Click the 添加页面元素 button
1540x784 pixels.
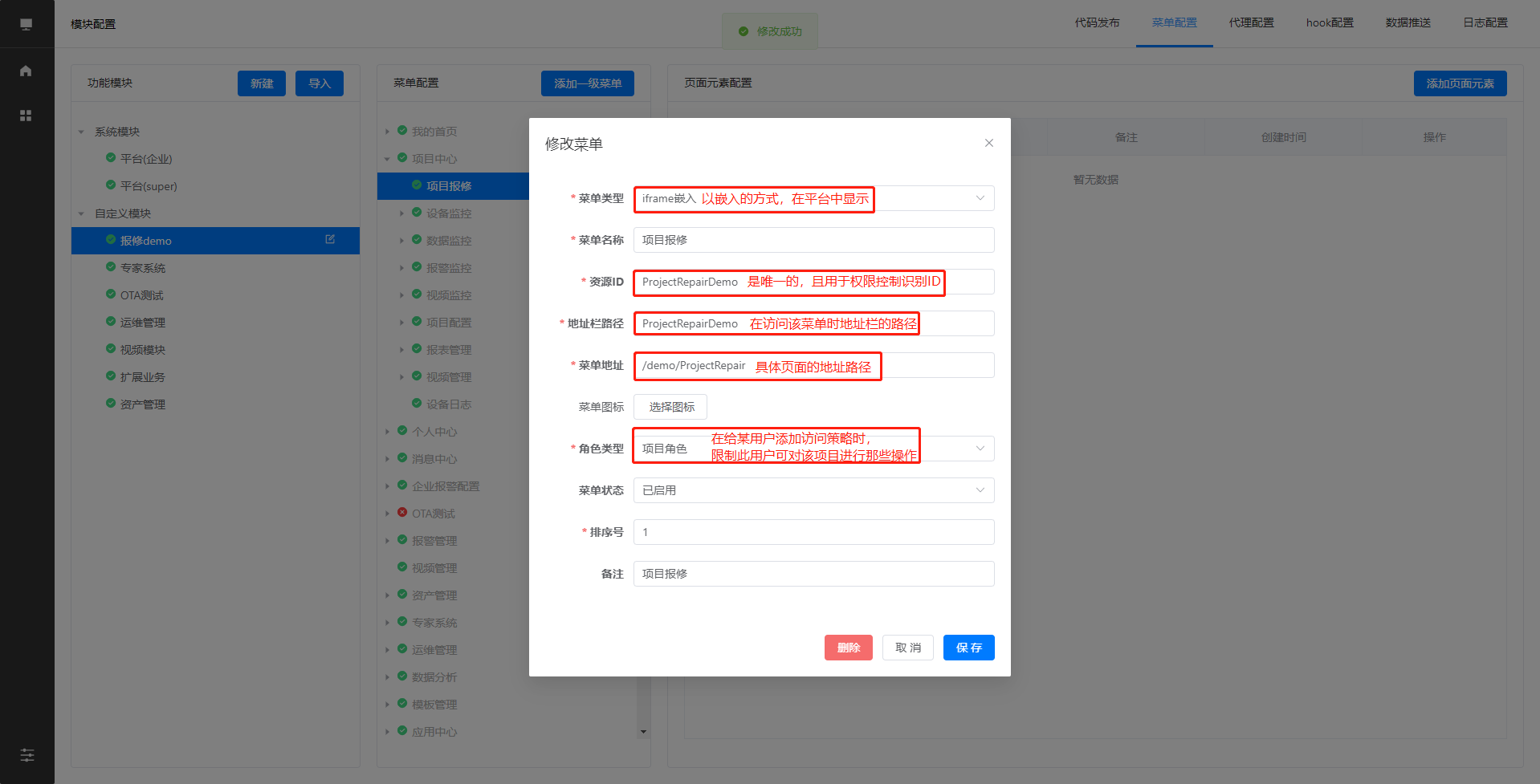tap(1460, 83)
